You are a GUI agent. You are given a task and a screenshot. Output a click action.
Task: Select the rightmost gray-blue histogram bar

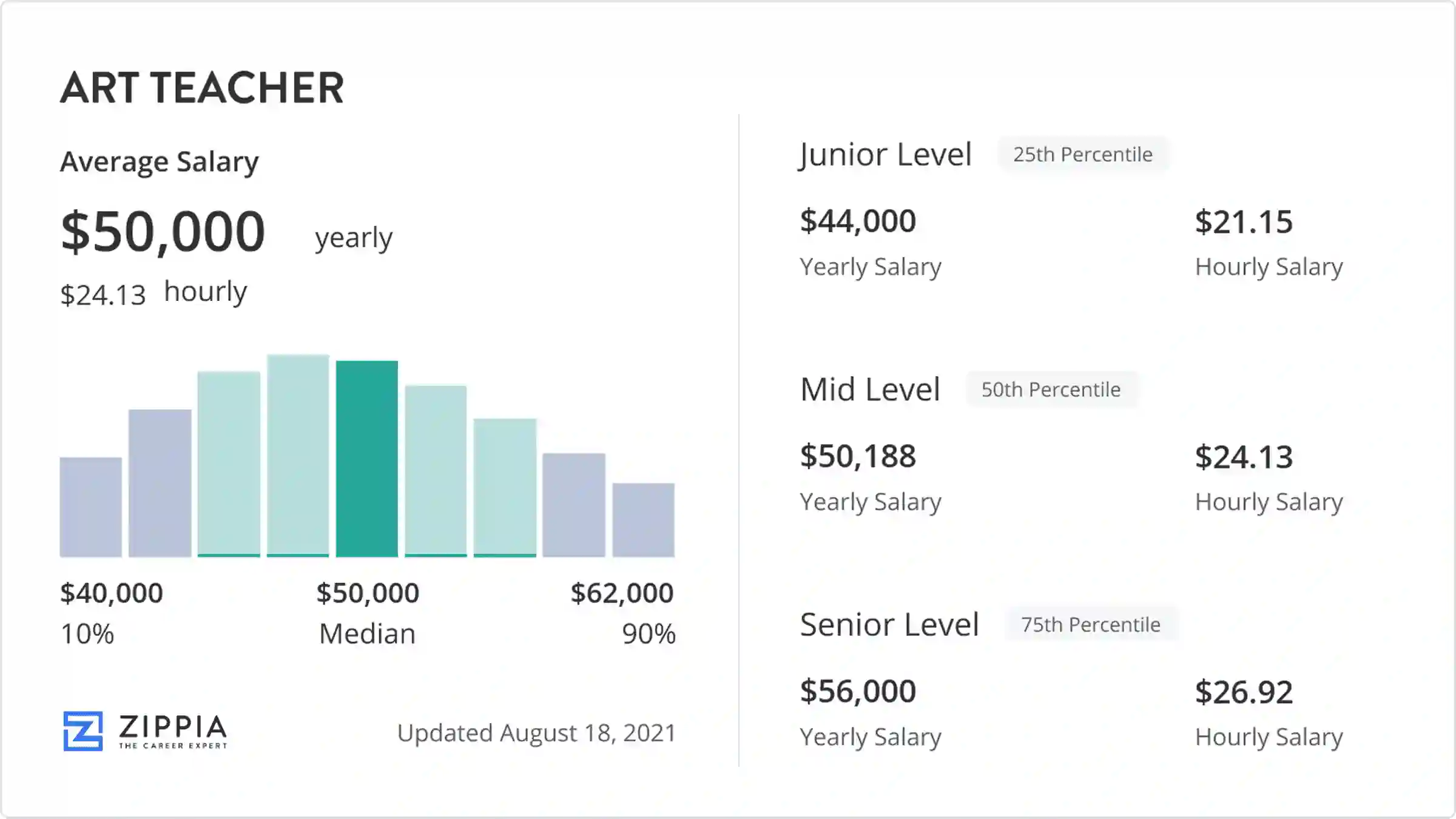coord(643,520)
